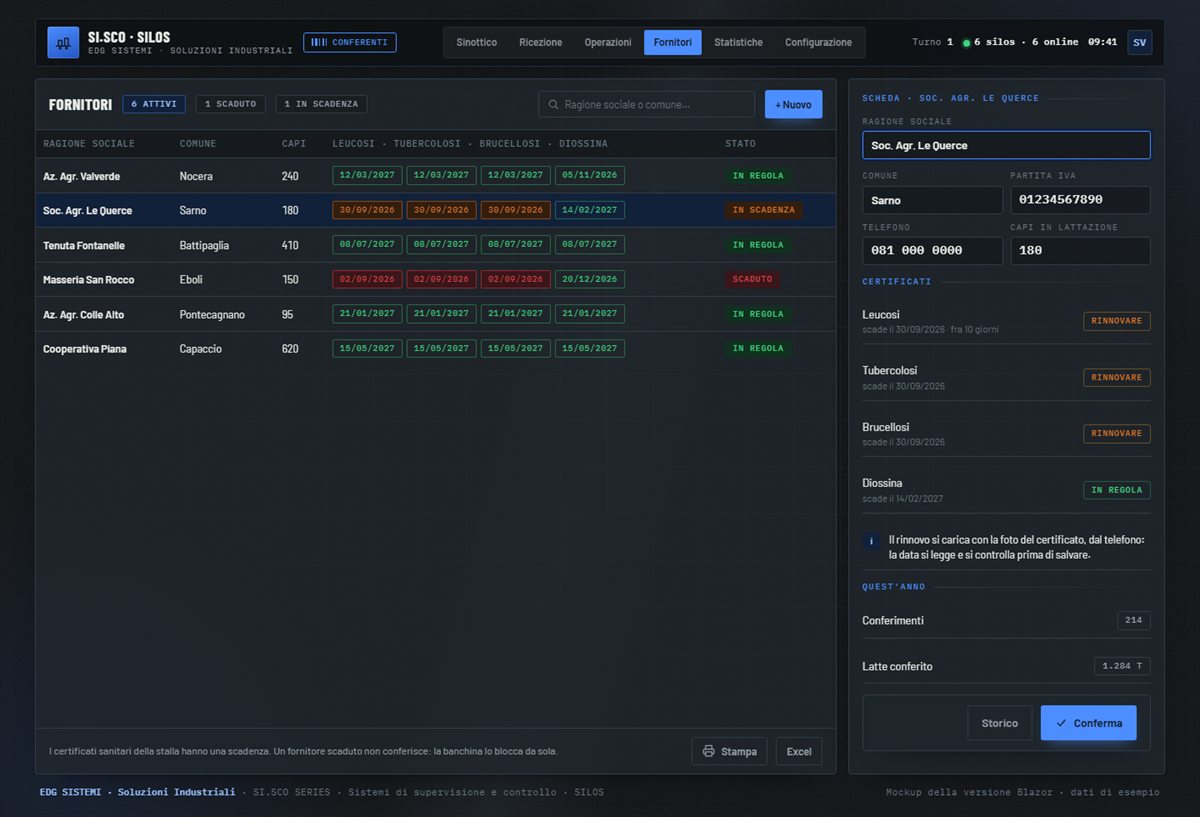Toggle the 6 Attivi filter chip
This screenshot has height=817, width=1200.
coord(154,104)
